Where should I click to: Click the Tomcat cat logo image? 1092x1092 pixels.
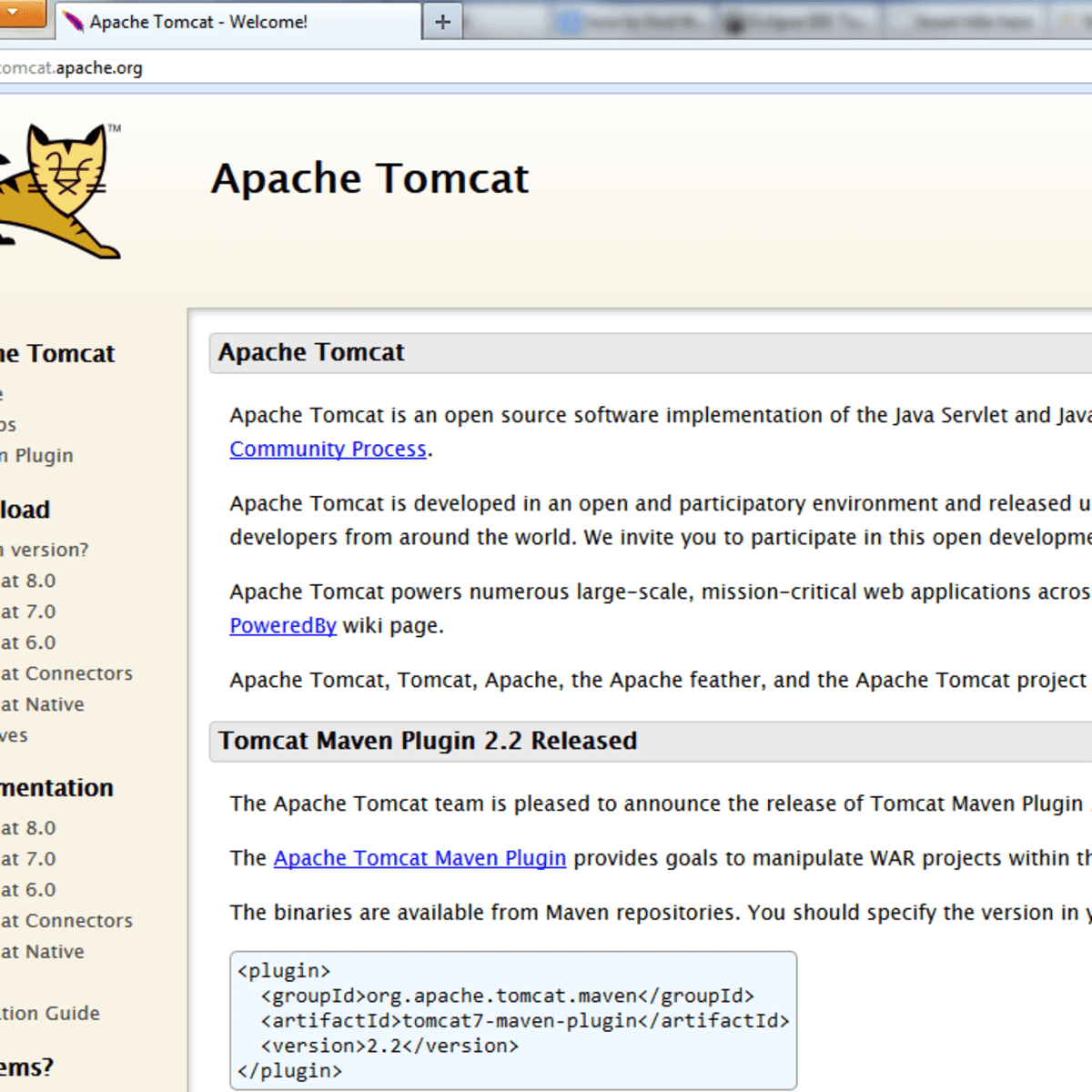[x=60, y=191]
